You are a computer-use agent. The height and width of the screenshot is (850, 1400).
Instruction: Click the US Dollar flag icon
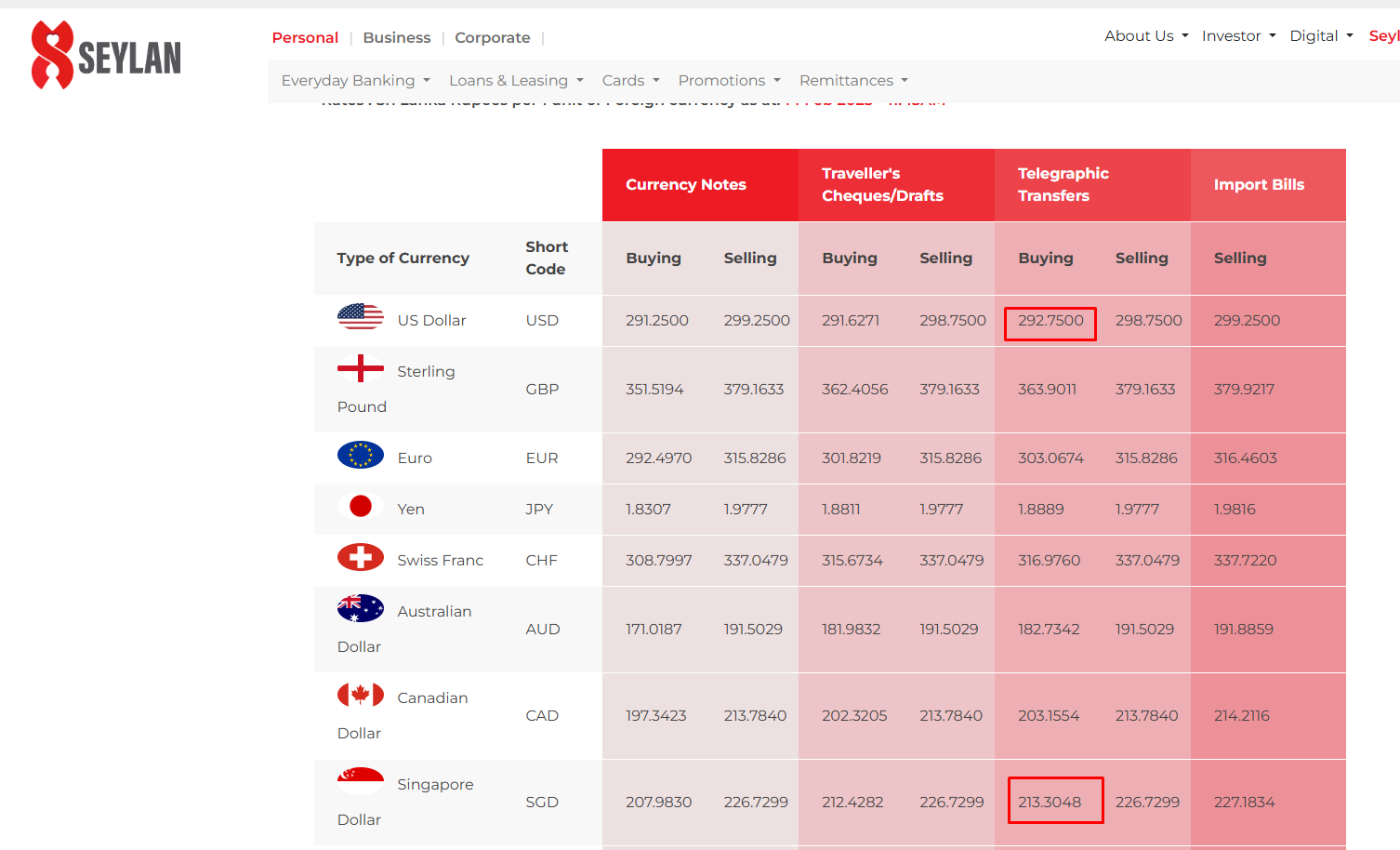pyautogui.click(x=361, y=317)
